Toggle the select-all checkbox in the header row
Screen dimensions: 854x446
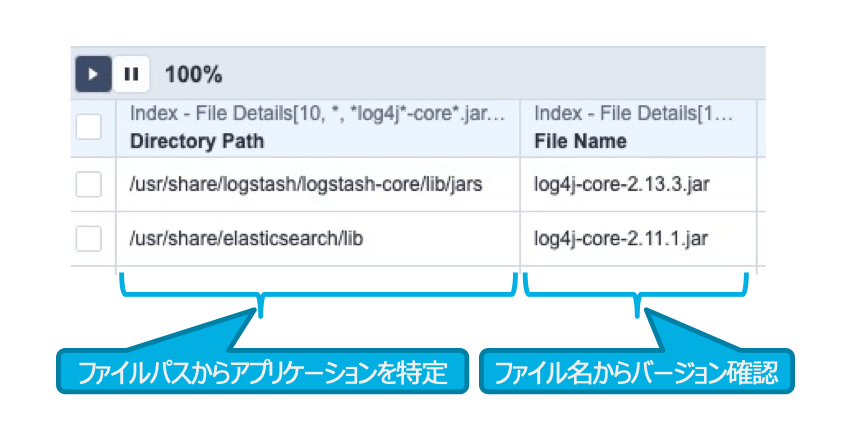point(88,127)
